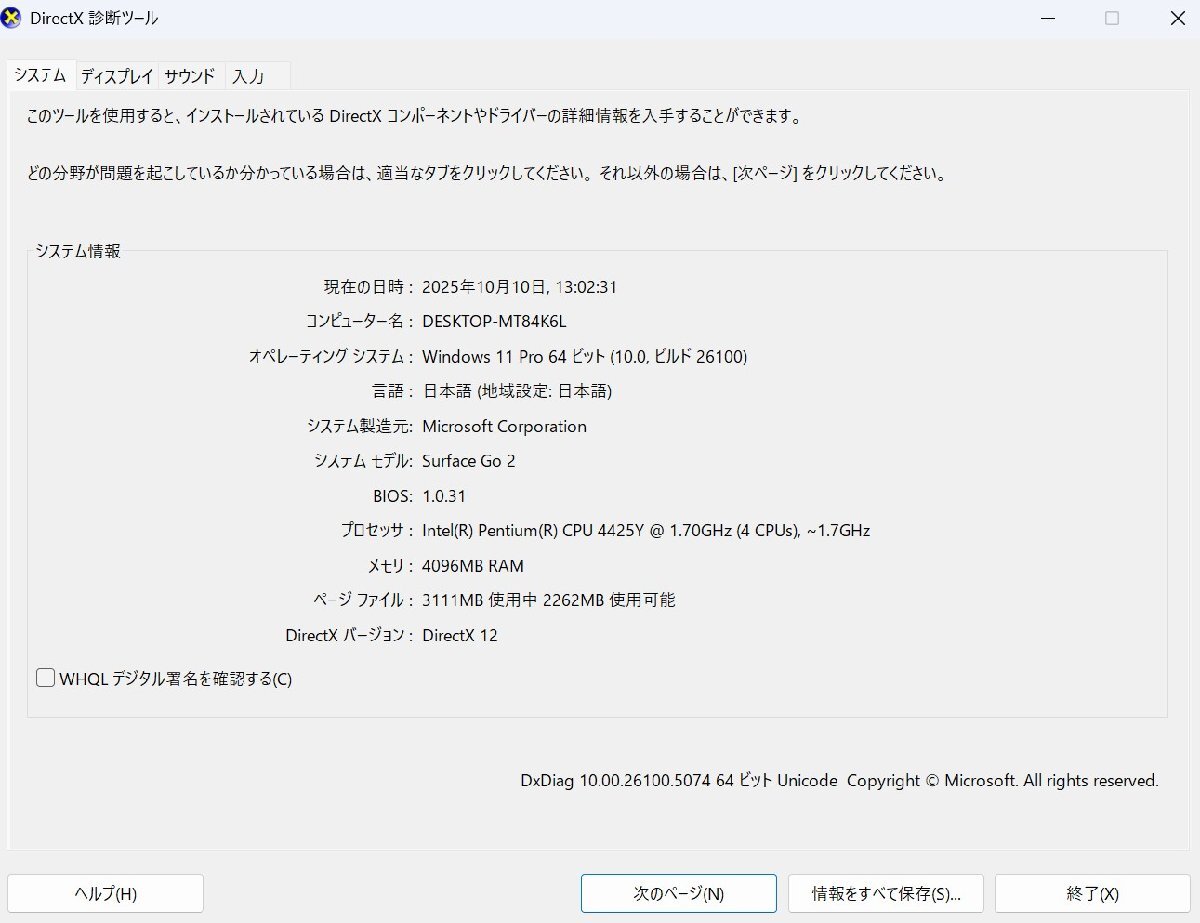Toggle WHQL digital signature verification
This screenshot has height=923, width=1200.
click(45, 677)
